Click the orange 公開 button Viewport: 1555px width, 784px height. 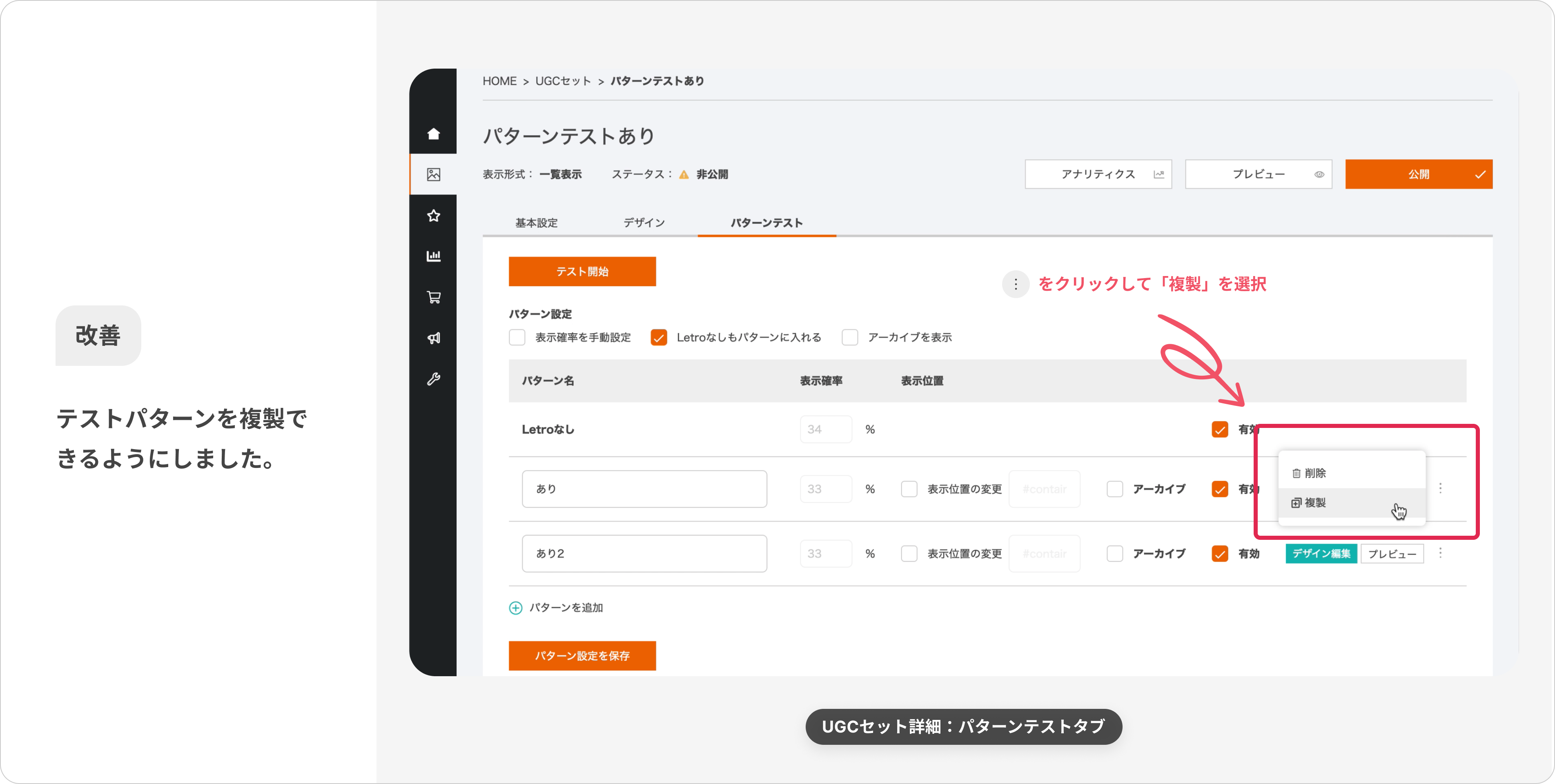click(x=1418, y=174)
